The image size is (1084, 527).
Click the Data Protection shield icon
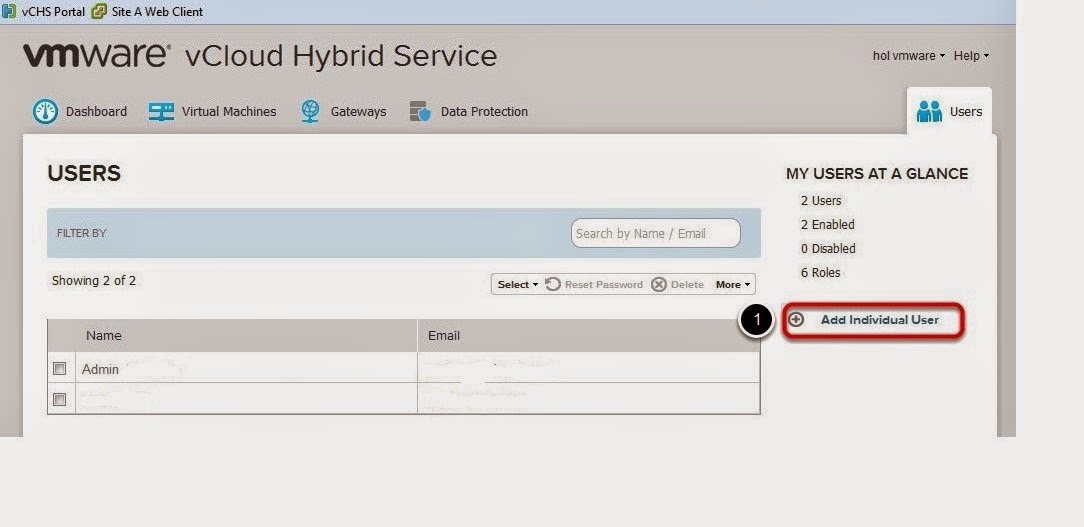(420, 111)
